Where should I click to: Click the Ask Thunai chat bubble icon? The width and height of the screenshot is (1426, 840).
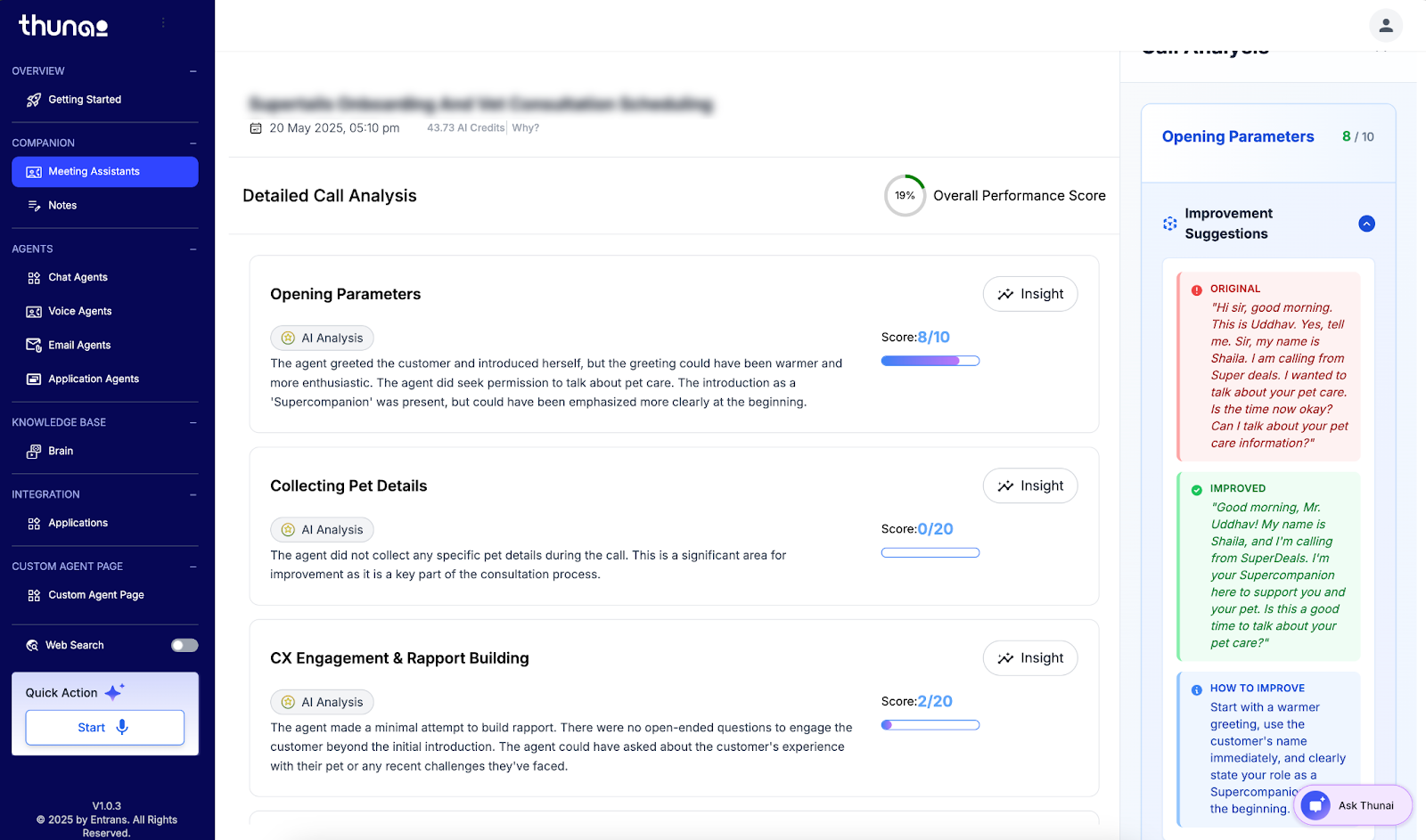click(x=1315, y=805)
